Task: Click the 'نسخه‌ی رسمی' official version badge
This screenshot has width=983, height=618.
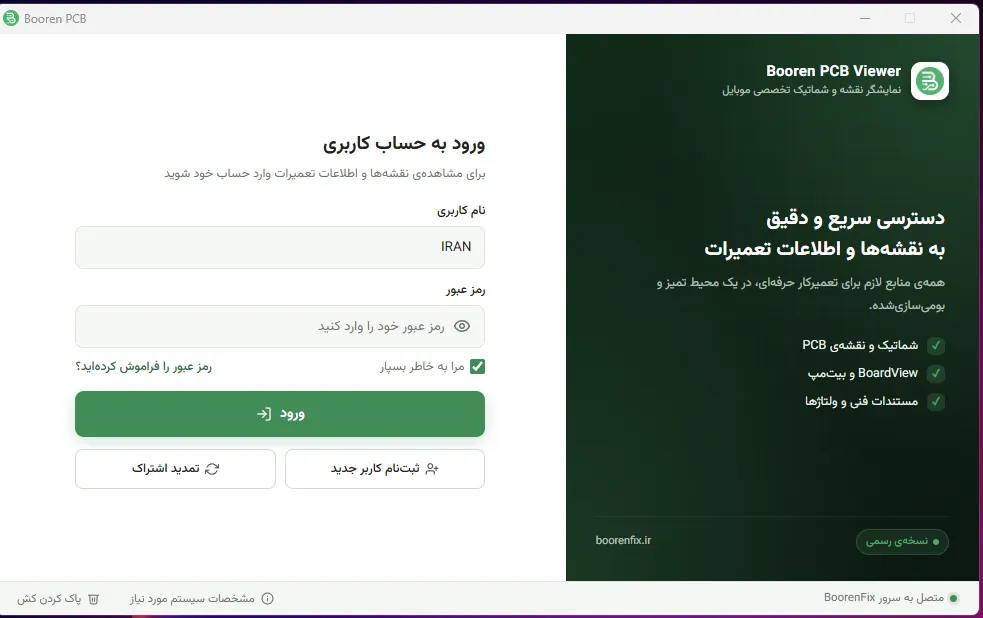Action: (x=902, y=542)
